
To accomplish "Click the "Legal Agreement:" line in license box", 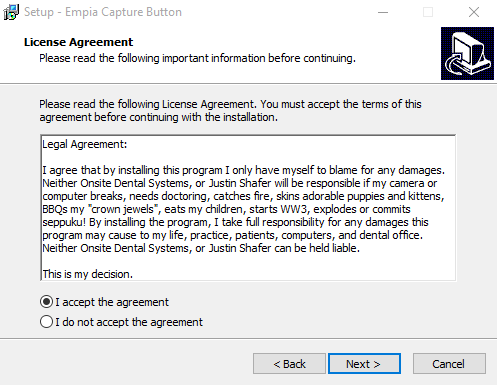I will click(85, 144).
